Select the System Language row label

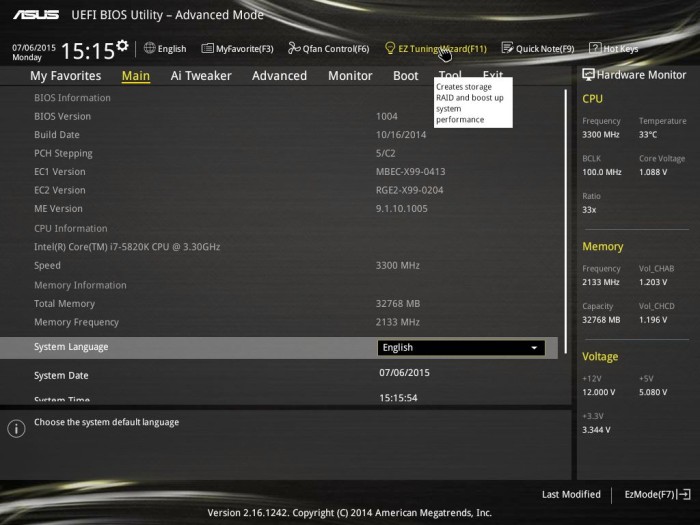click(71, 347)
